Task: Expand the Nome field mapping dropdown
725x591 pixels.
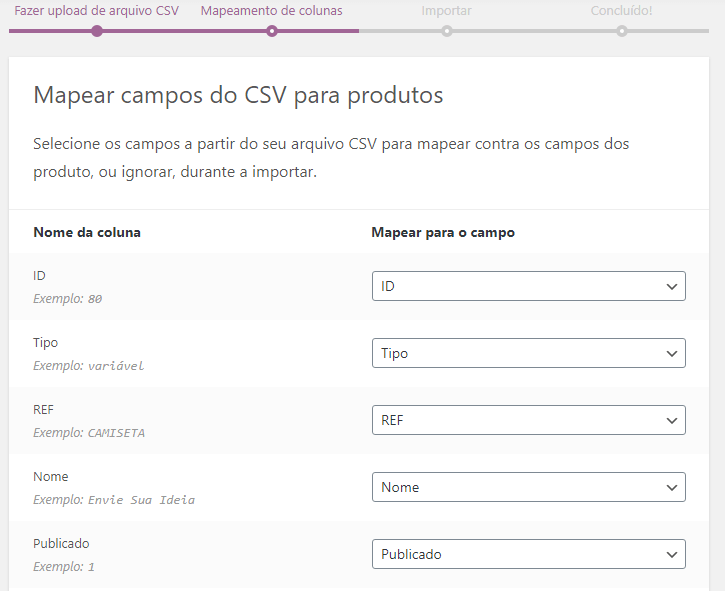Action: (528, 487)
